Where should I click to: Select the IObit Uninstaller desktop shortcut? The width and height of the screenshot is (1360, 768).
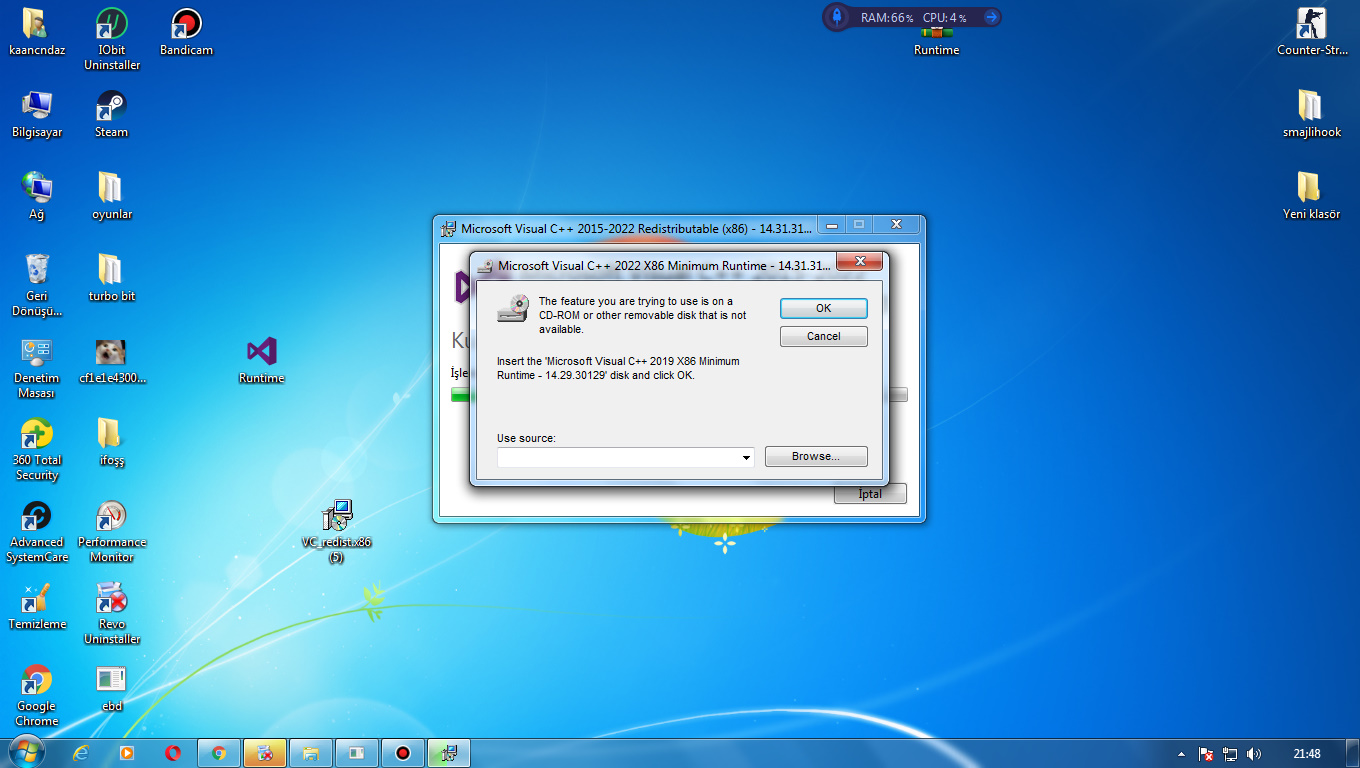[112, 39]
